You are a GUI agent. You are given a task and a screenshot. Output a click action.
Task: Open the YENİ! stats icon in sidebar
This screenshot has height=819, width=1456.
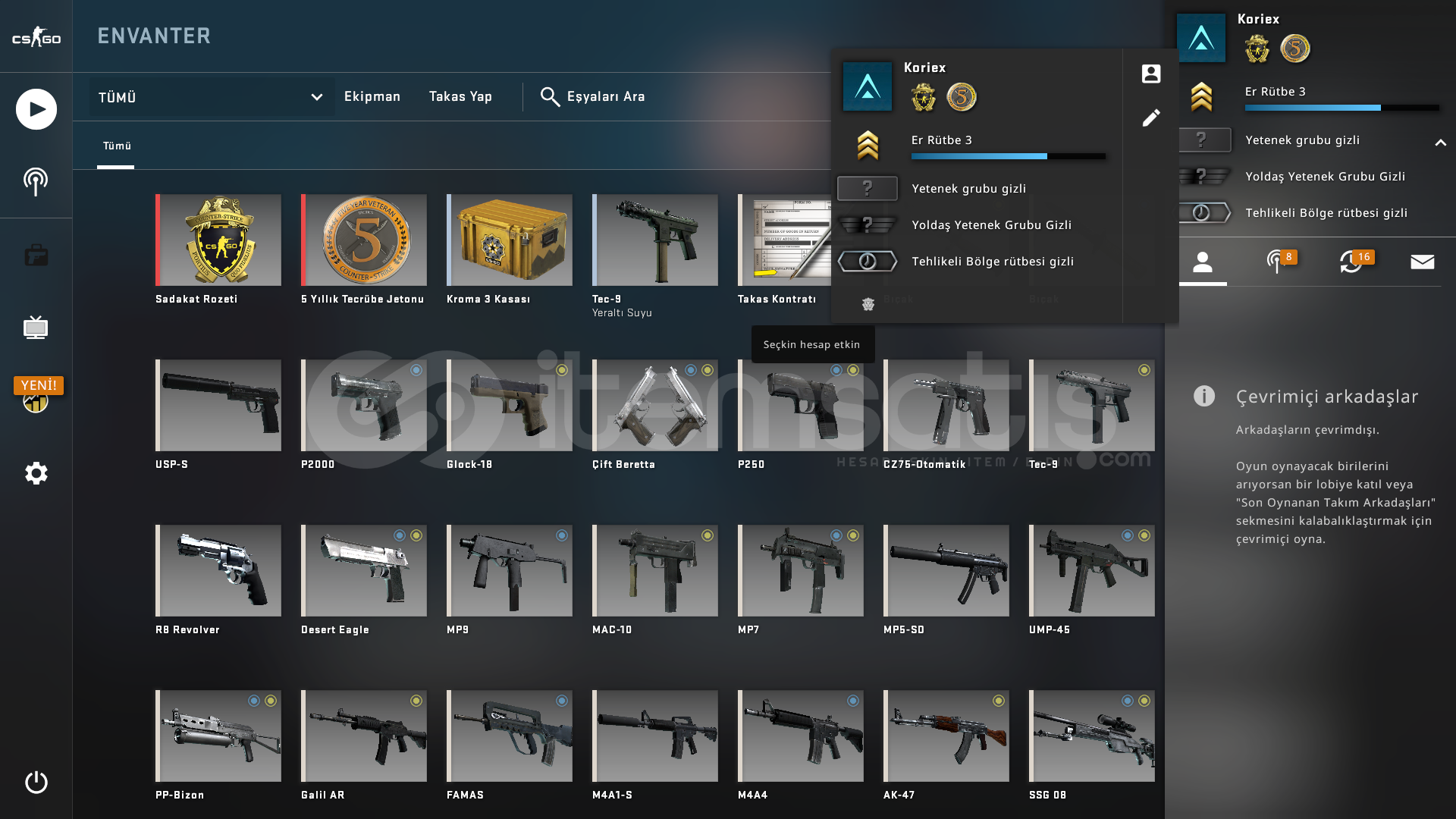point(37,394)
